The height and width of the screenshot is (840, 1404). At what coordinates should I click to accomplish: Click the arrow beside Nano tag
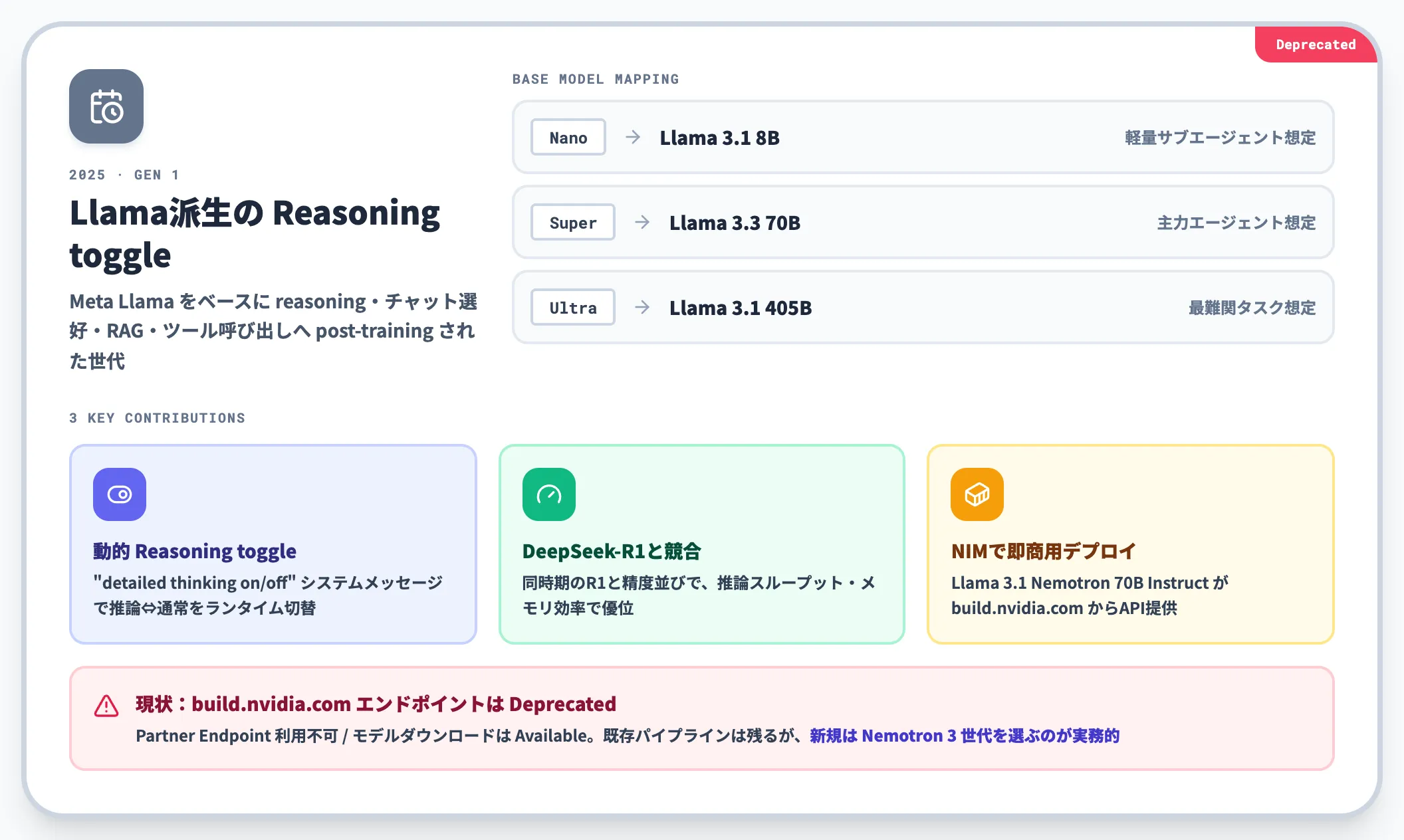[x=633, y=137]
